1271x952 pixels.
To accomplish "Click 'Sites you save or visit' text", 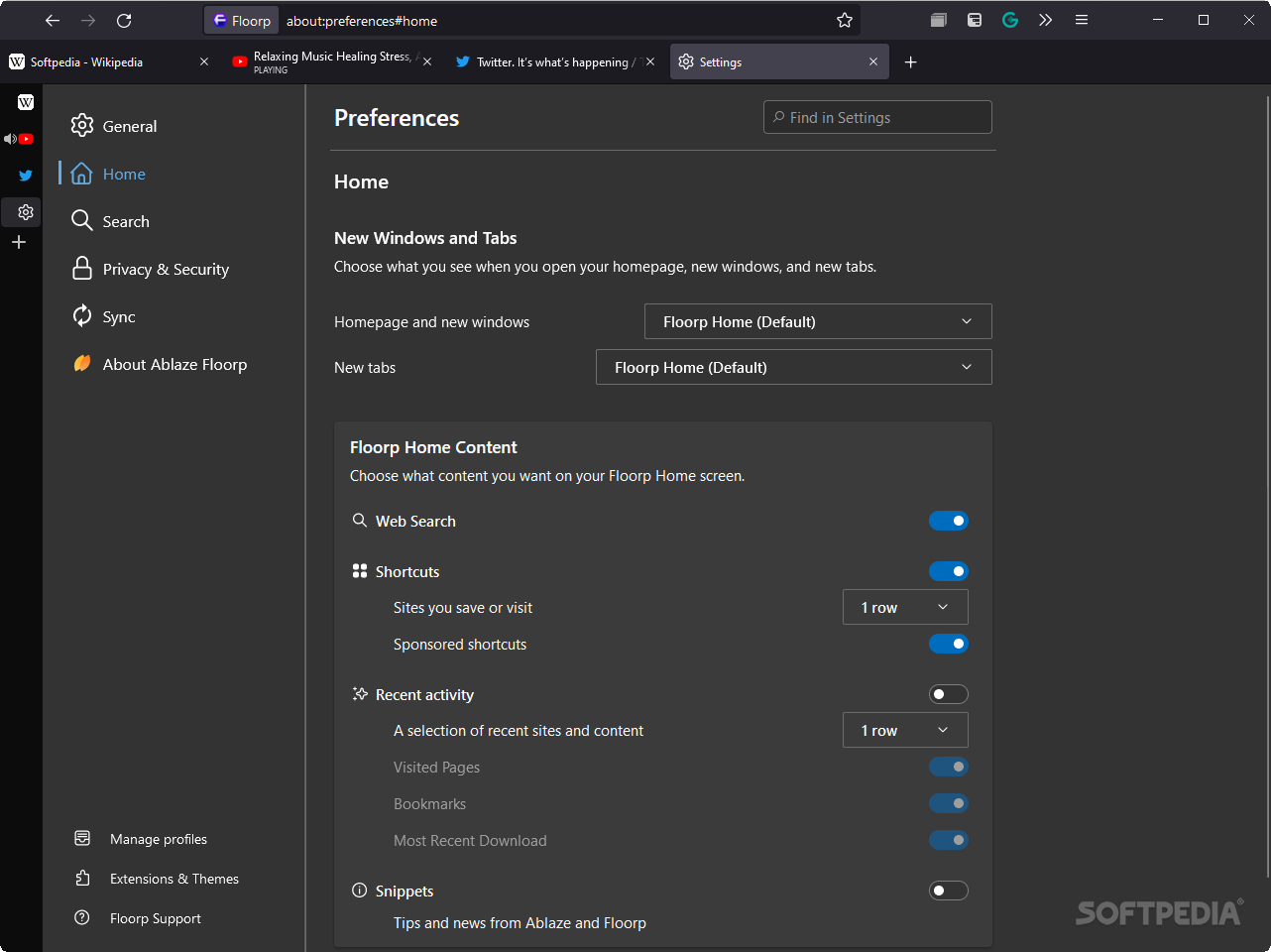I will tap(463, 608).
